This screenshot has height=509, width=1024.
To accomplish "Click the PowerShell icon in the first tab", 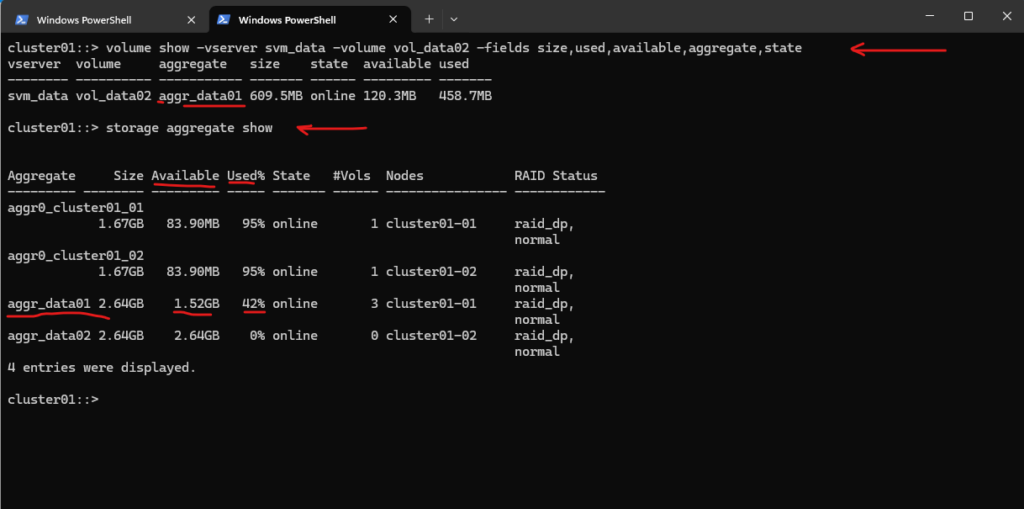I will pyautogui.click(x=22, y=19).
